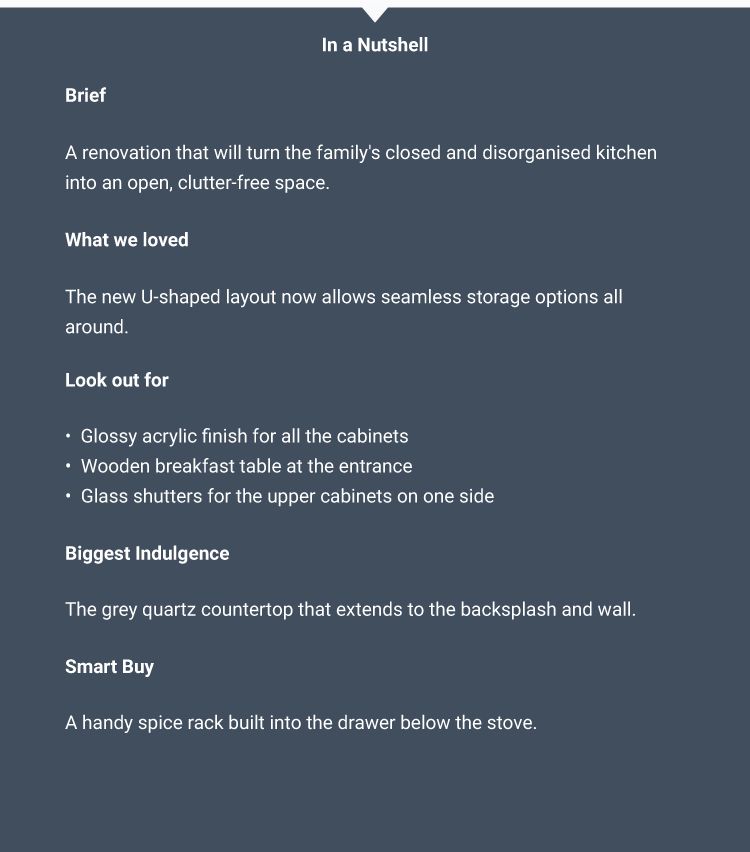Screen dimensions: 750x852
Task: Click the 'Wooden breakfast table' bullet item
Action: pos(246,466)
